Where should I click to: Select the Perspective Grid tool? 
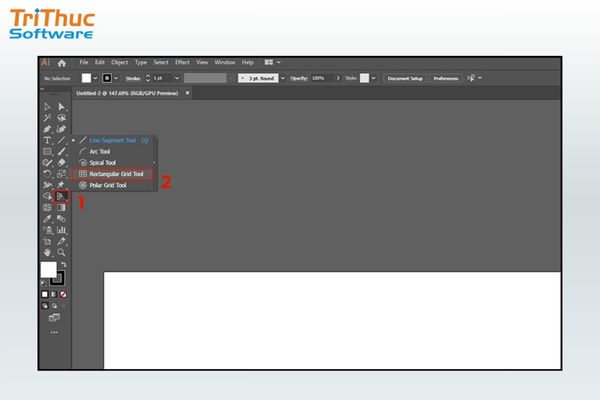point(61,196)
